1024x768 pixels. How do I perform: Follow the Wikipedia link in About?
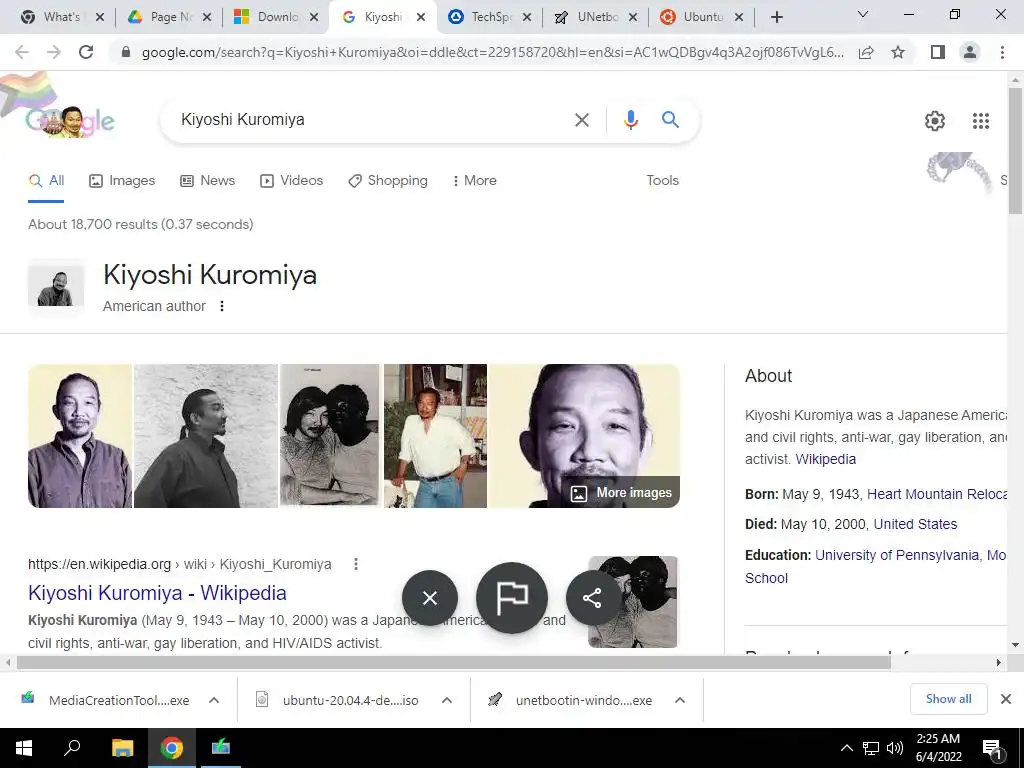825,459
